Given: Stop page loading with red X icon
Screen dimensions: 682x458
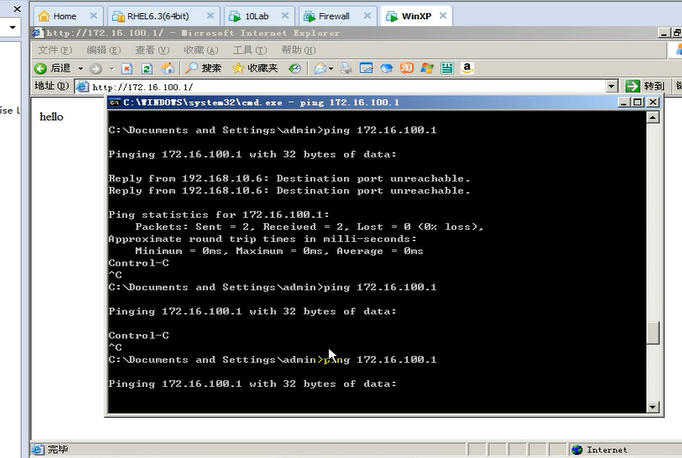Looking at the screenshot, I should [x=127, y=68].
